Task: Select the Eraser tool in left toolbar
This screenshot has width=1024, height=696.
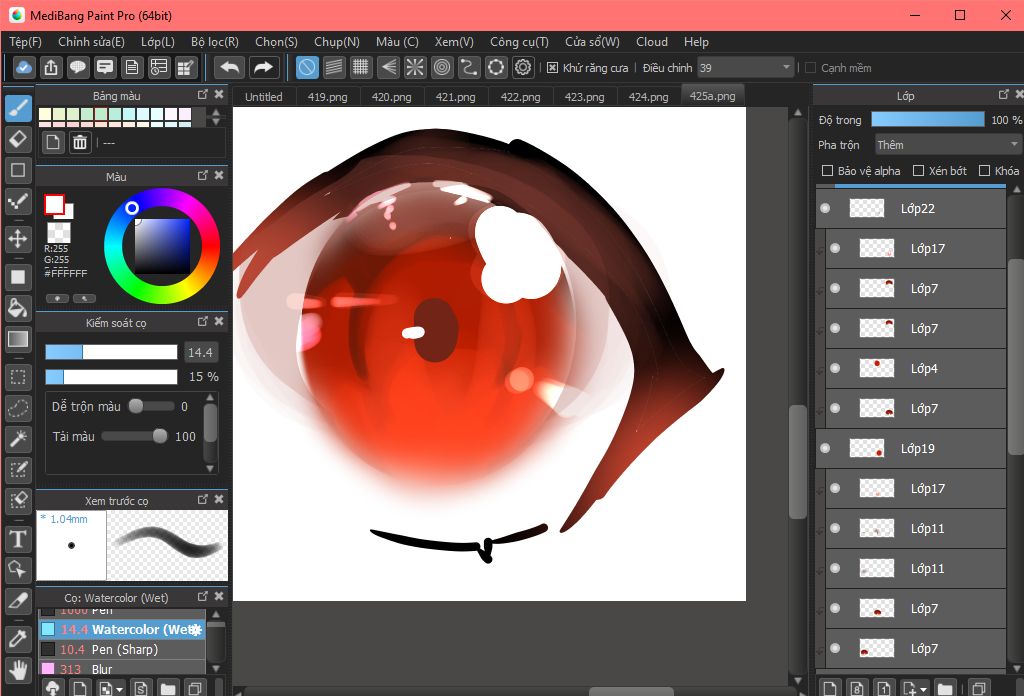Action: pos(18,137)
